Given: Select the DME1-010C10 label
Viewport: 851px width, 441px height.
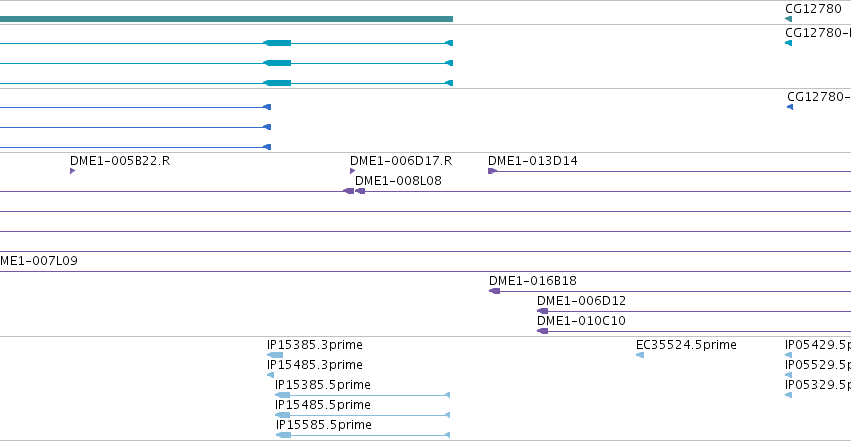Looking at the screenshot, I should [581, 321].
